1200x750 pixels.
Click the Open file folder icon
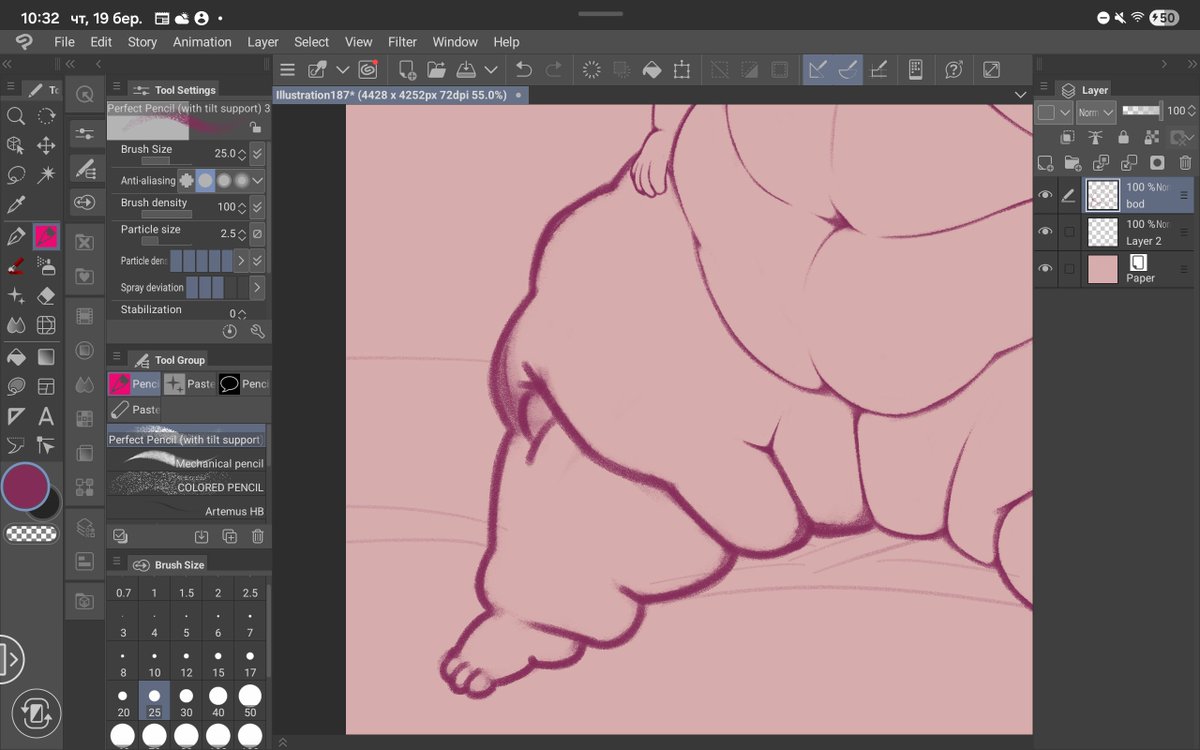[x=436, y=70]
